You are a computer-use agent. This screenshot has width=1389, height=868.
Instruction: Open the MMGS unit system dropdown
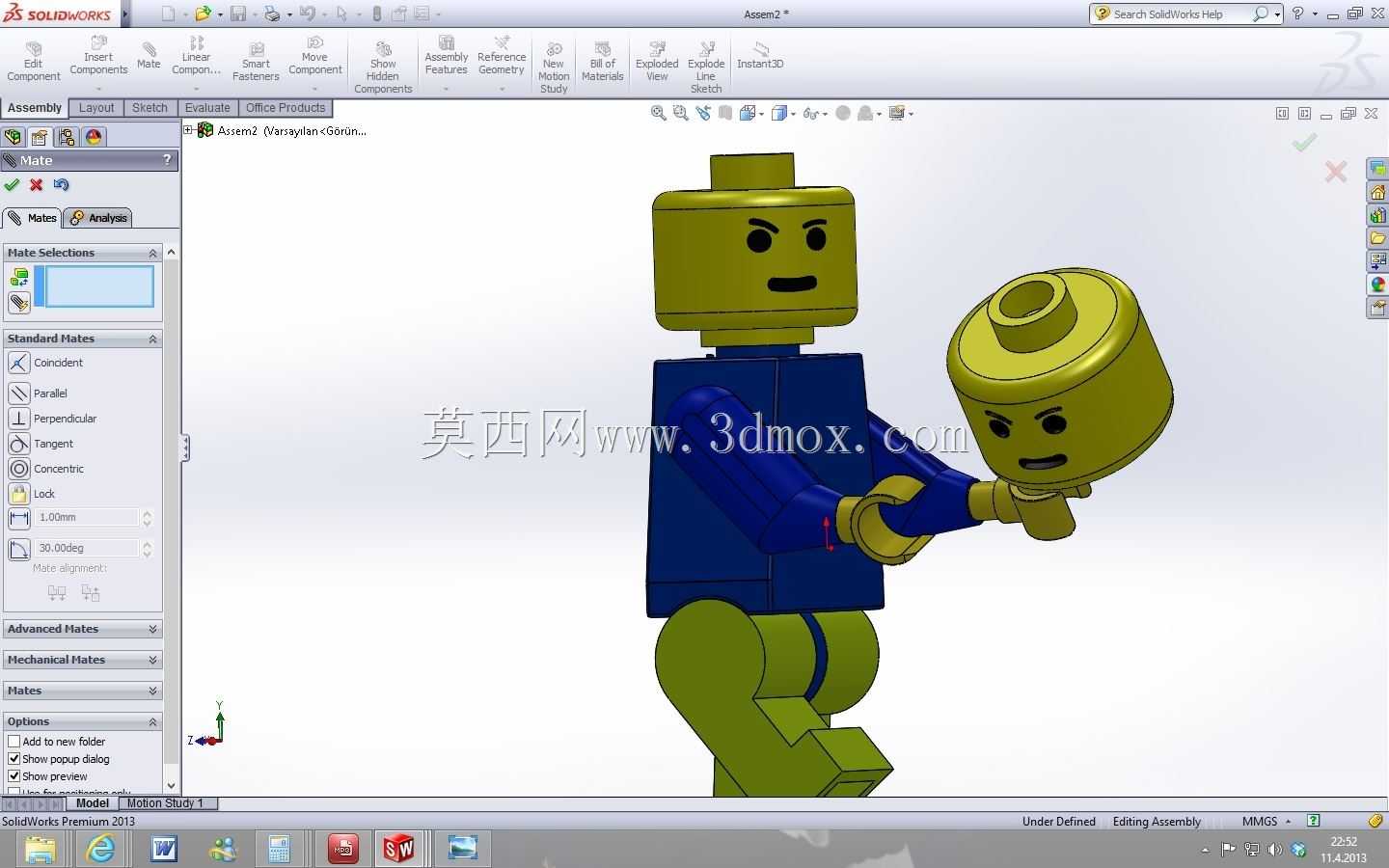point(1266,822)
